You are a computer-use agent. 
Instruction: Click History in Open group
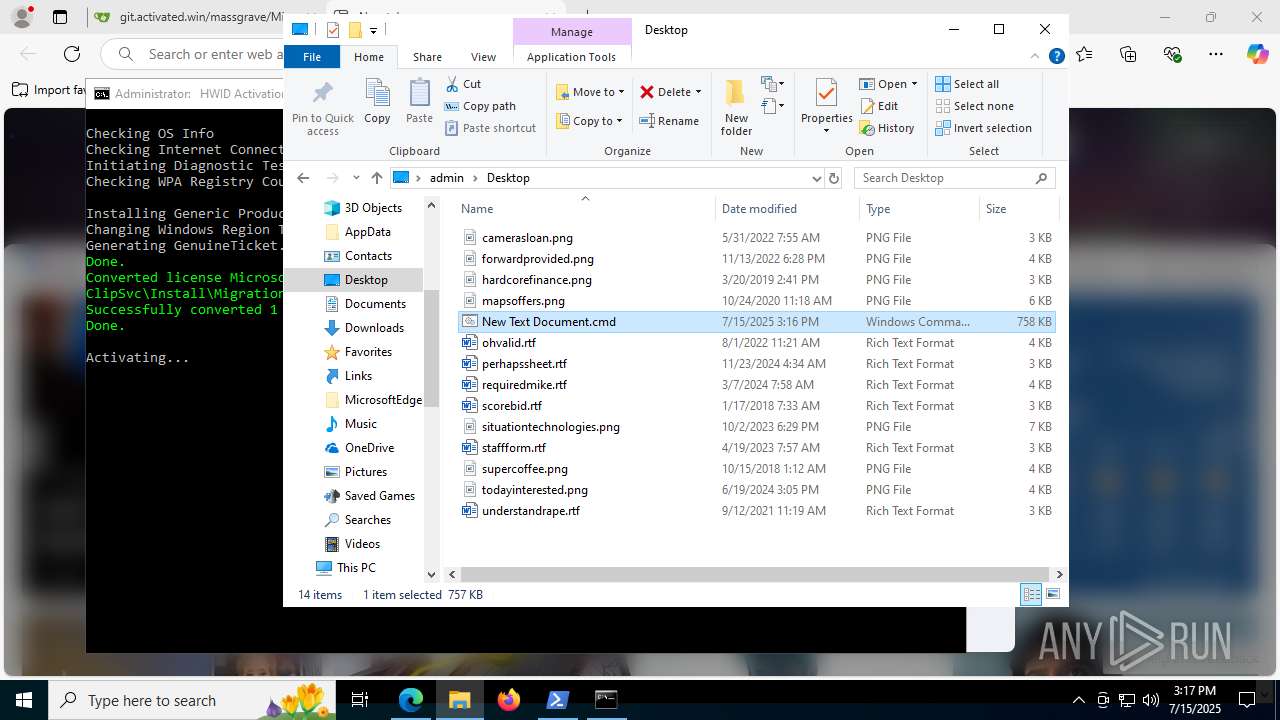[887, 128]
